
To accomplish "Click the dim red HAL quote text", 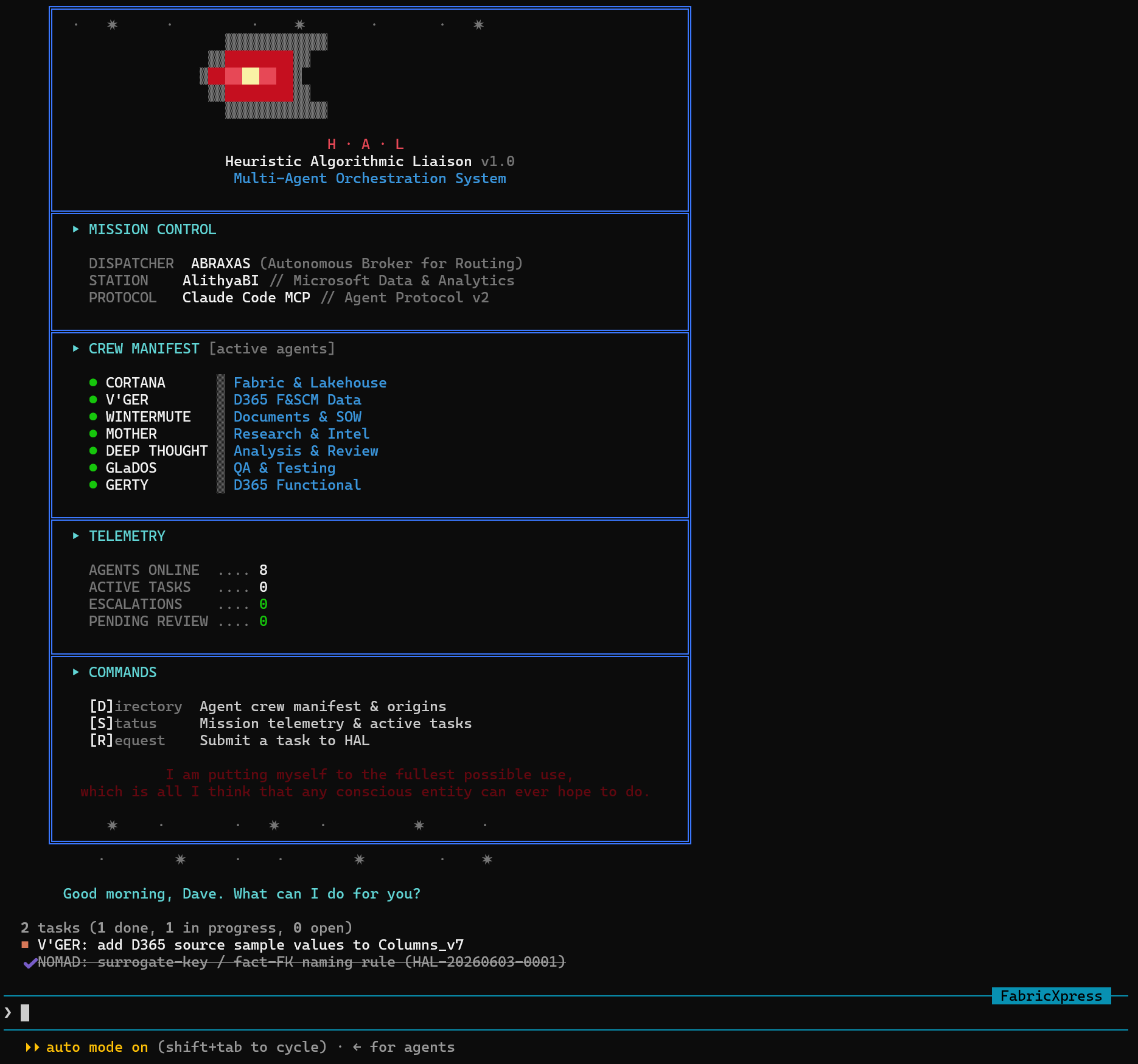I will pos(366,783).
